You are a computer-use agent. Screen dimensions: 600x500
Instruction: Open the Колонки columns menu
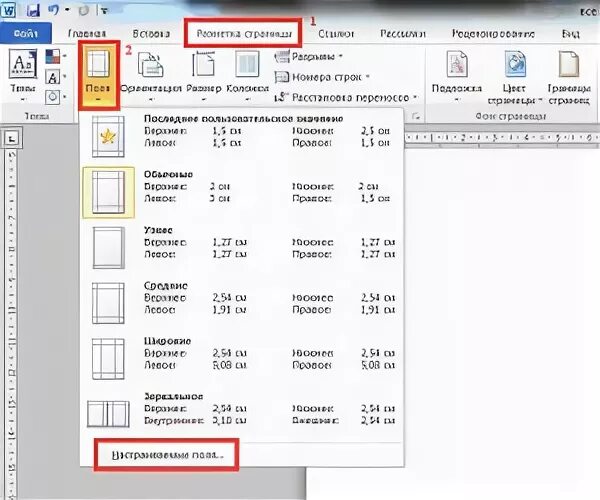point(247,75)
